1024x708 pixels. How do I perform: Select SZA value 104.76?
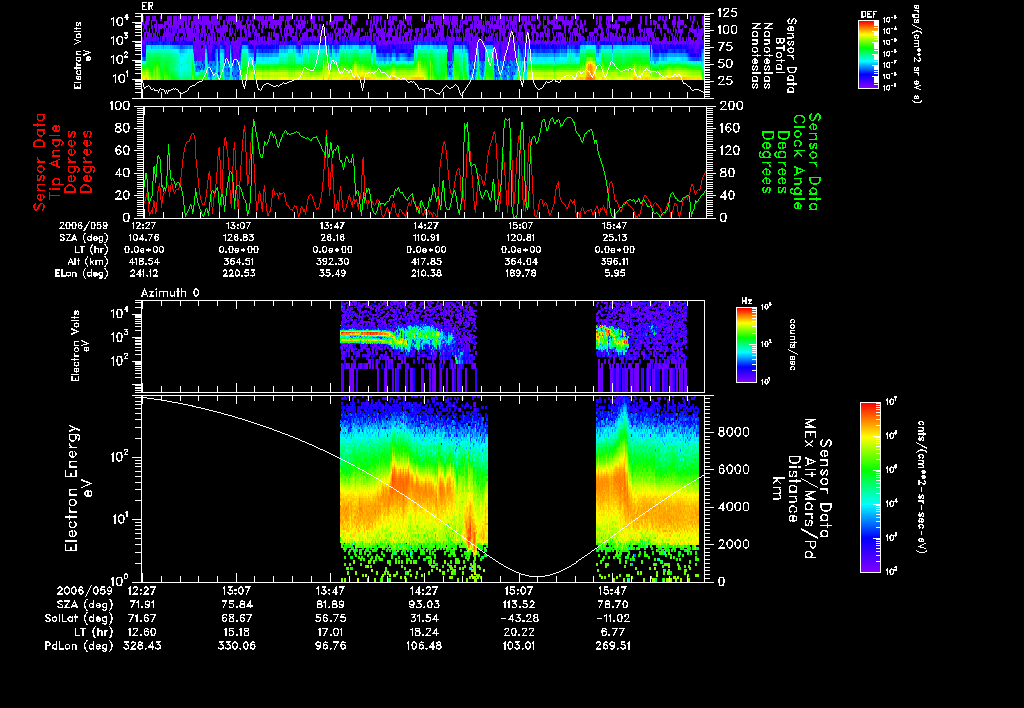coord(144,238)
